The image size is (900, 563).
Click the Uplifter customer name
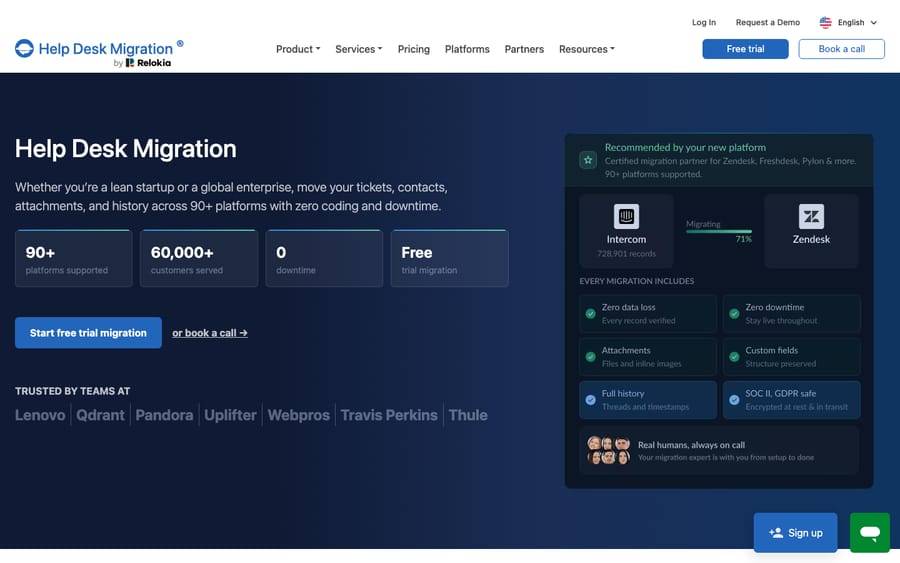[230, 415]
